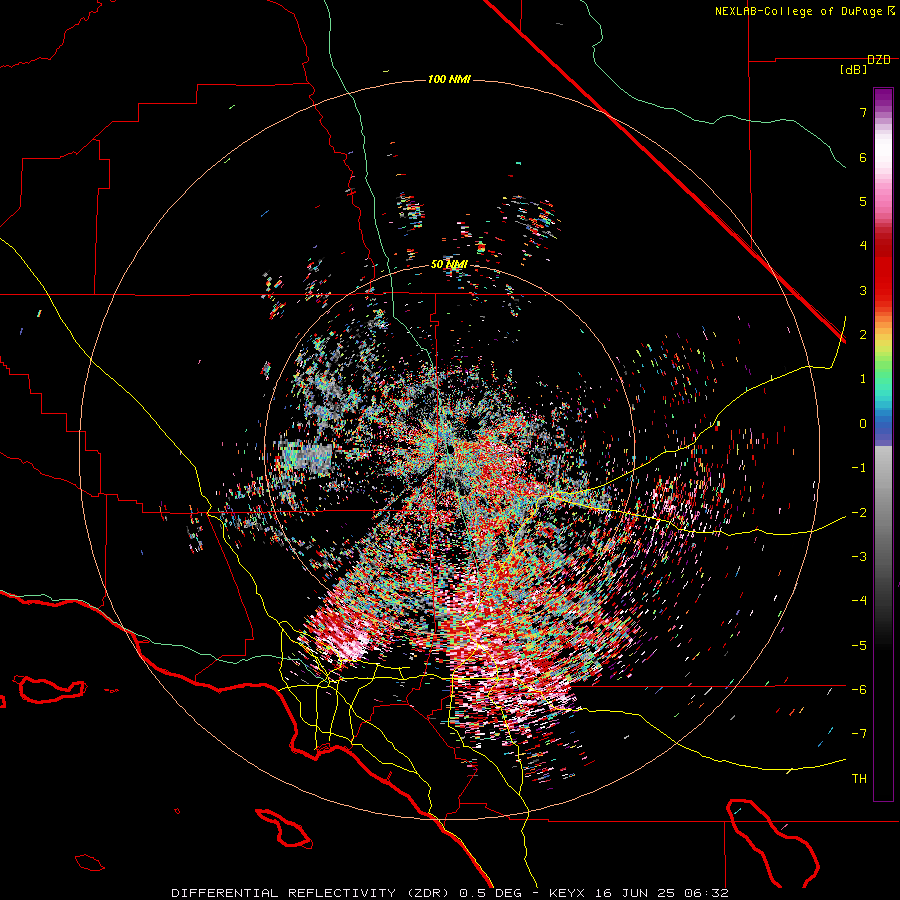Click the '50 NMI' range ring label
The height and width of the screenshot is (900, 900).
tap(449, 264)
